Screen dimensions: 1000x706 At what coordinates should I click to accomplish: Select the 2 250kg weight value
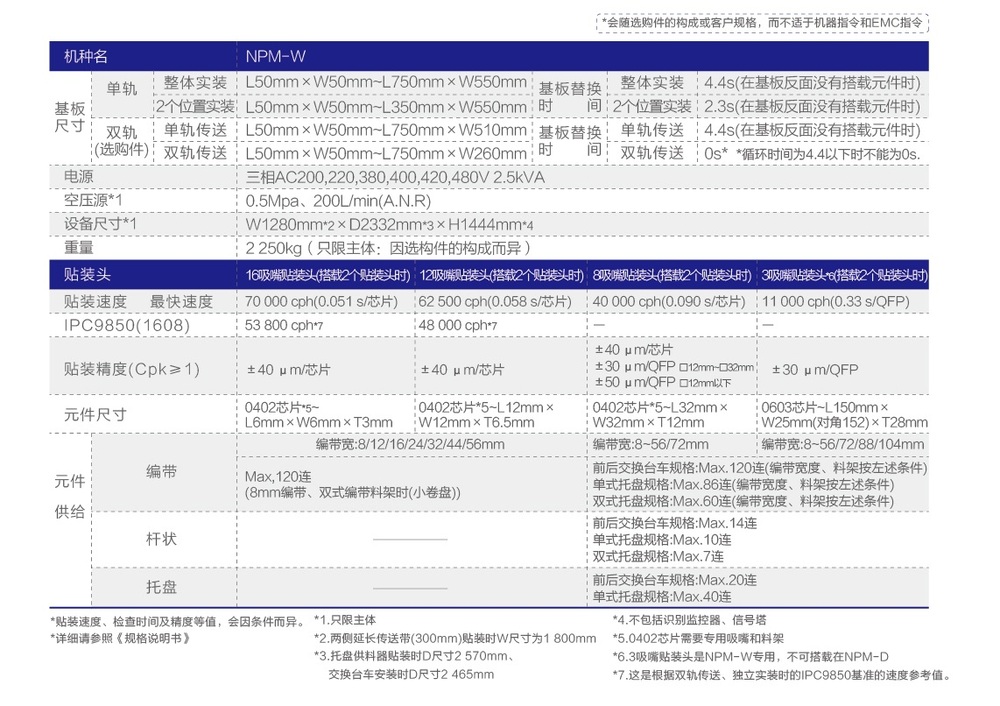pos(388,248)
